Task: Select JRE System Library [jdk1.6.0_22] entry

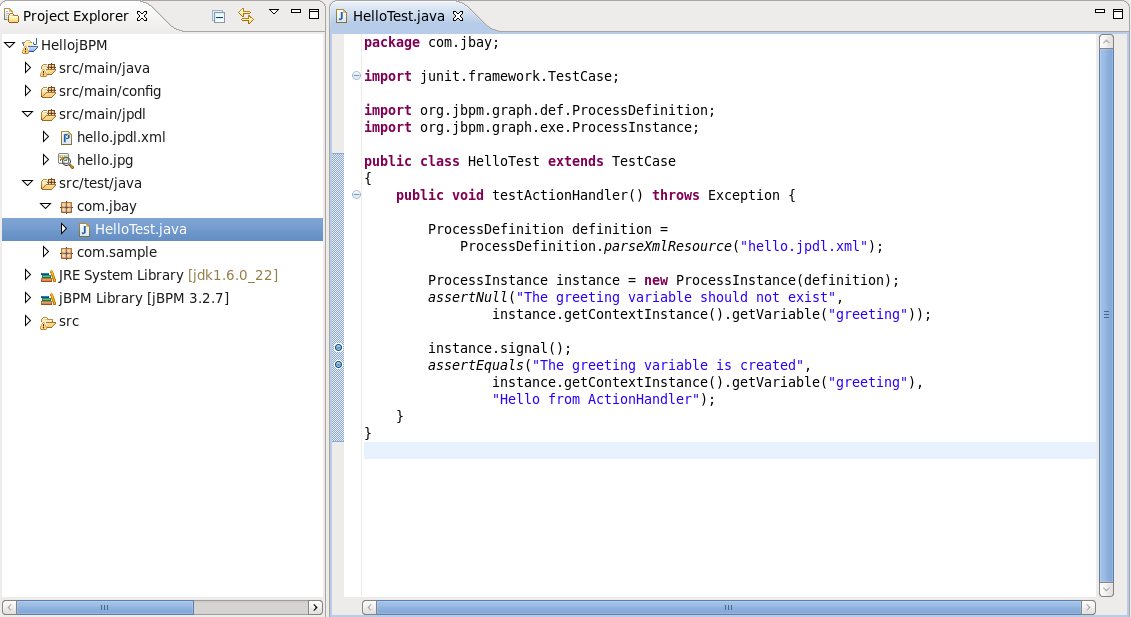Action: tap(168, 275)
